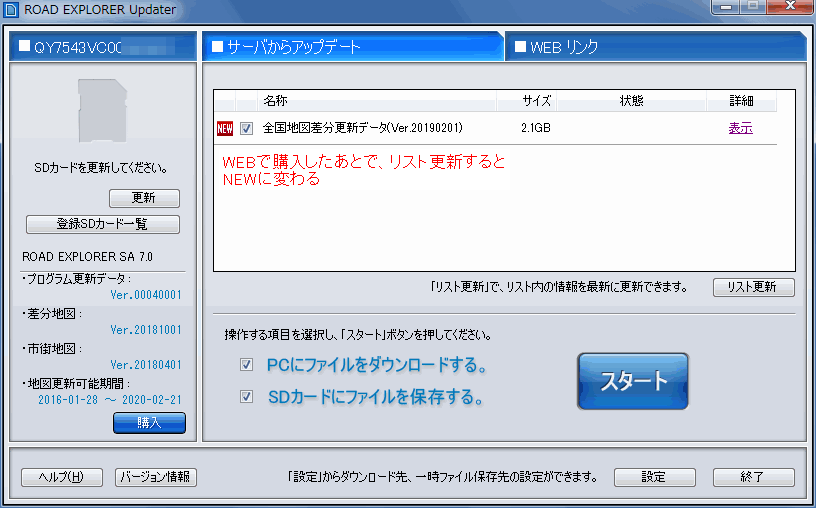
Task: Click the 状態 column header
Action: (631, 101)
